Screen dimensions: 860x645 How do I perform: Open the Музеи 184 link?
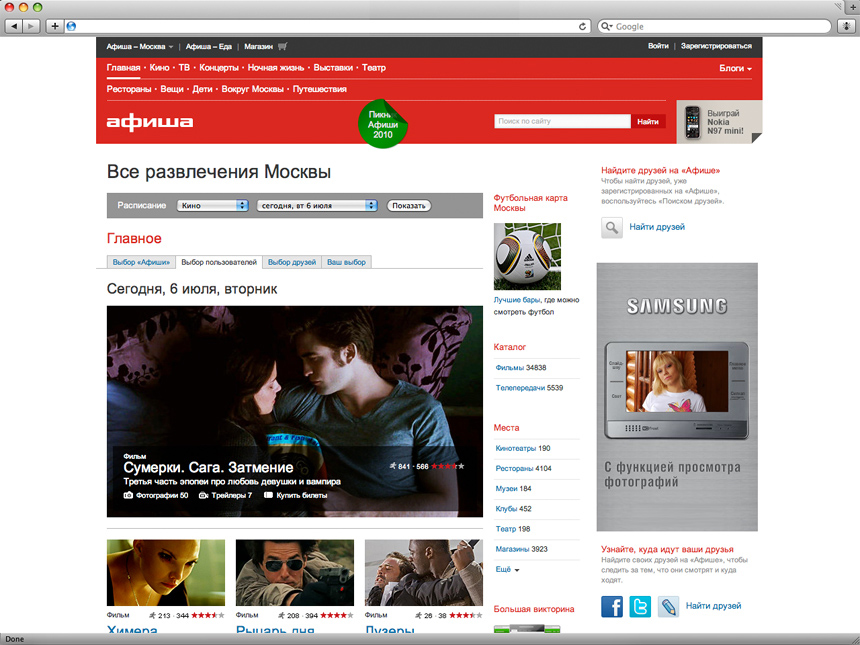click(x=513, y=489)
